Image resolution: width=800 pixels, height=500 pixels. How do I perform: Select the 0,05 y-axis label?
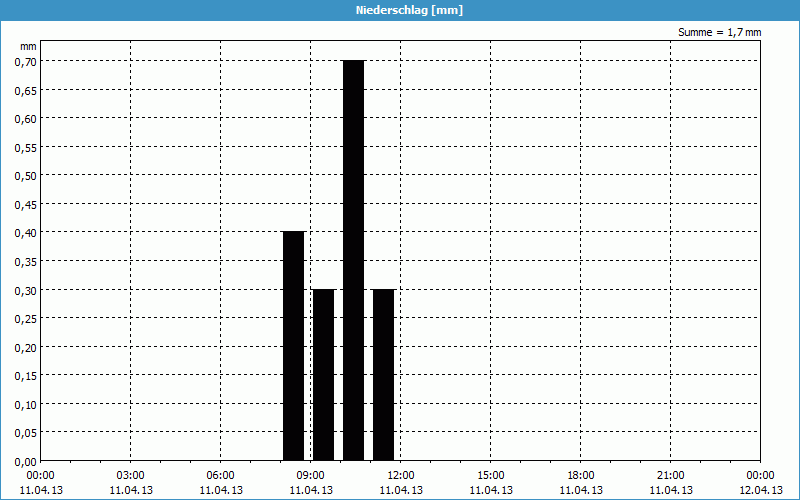(26, 433)
